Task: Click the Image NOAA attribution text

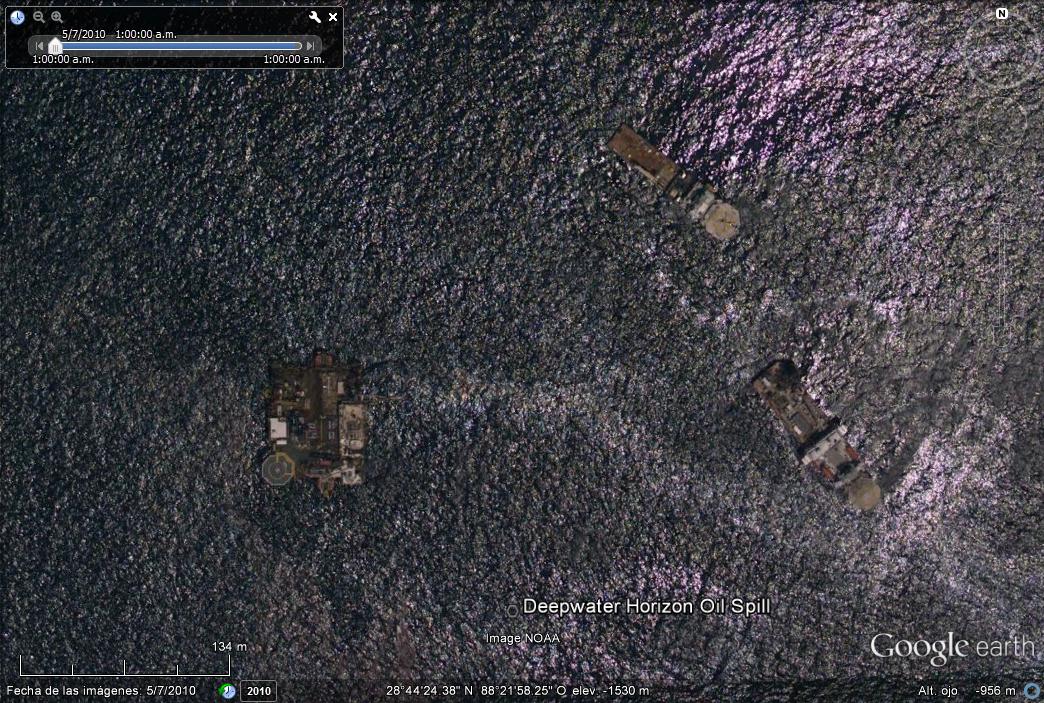Action: pyautogui.click(x=522, y=638)
